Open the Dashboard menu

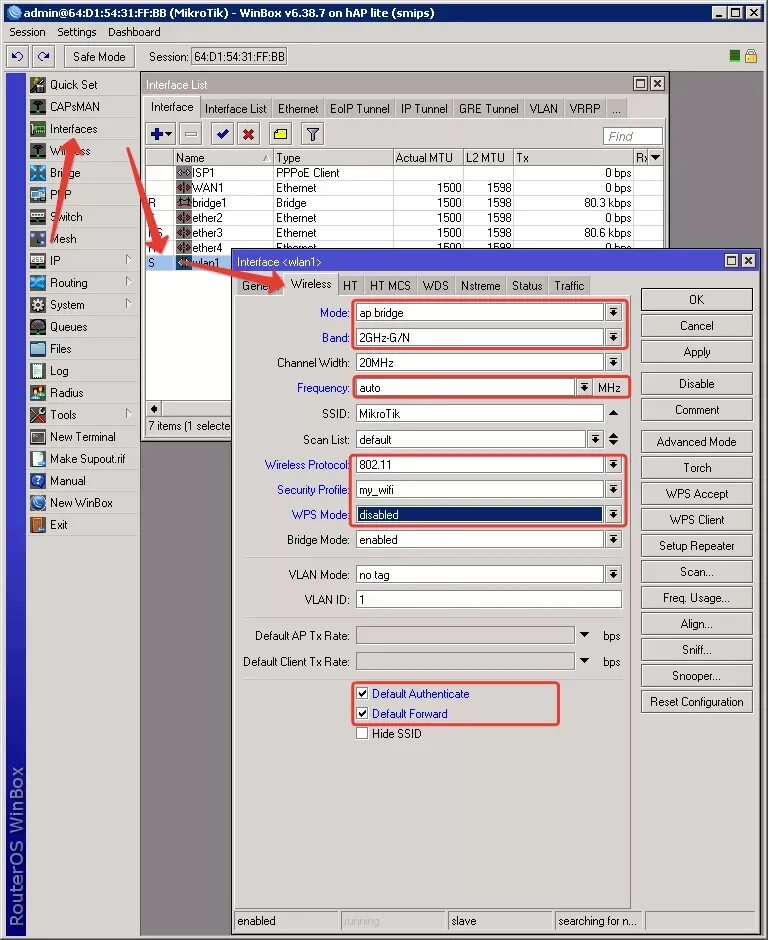tap(134, 32)
